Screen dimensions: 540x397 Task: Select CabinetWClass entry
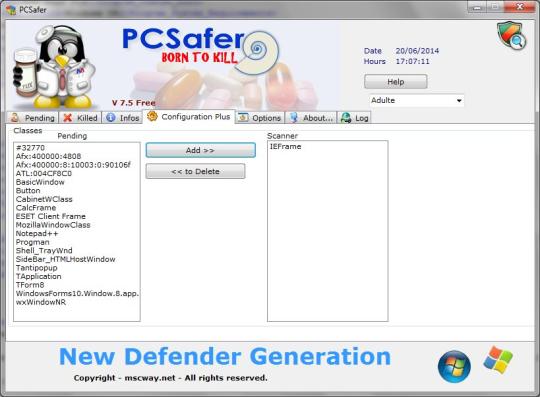44,199
